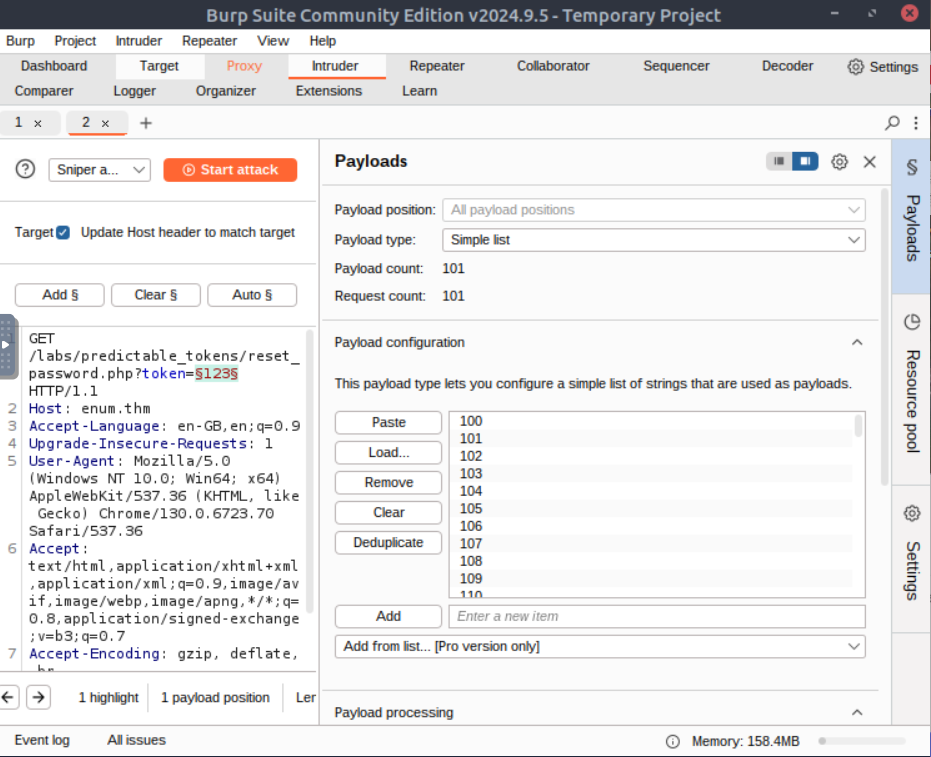
Task: Open the Intruder help question-mark icon
Action: (25, 170)
